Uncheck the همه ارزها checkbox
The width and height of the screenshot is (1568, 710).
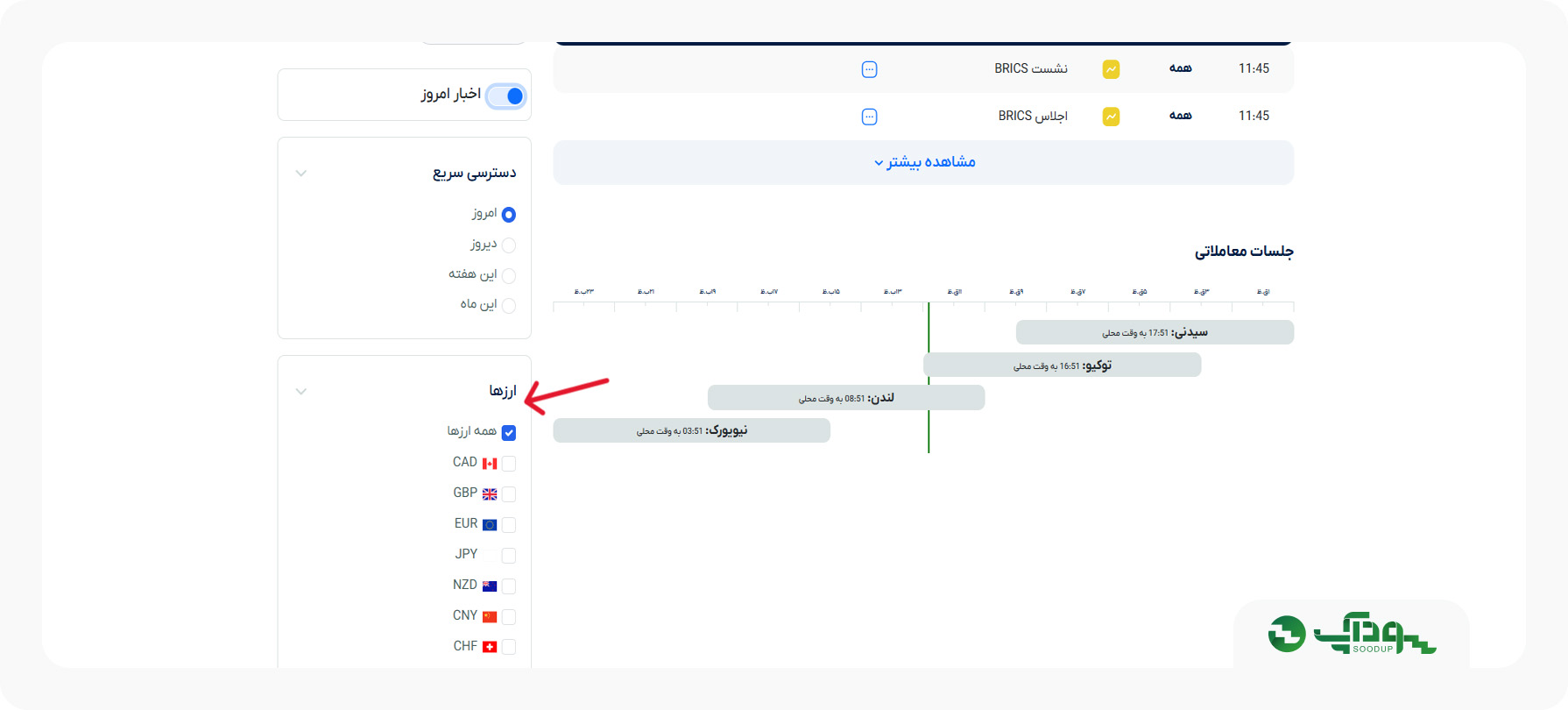509,433
